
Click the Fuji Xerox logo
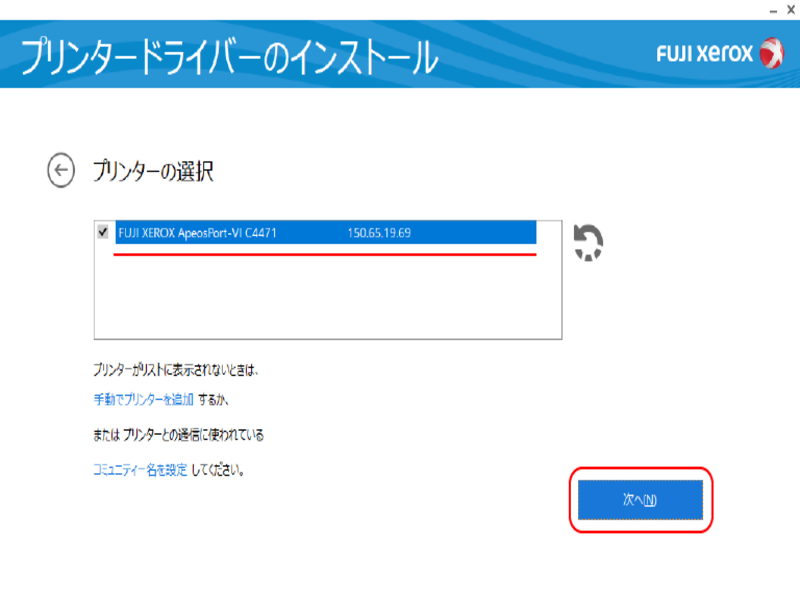tap(720, 53)
